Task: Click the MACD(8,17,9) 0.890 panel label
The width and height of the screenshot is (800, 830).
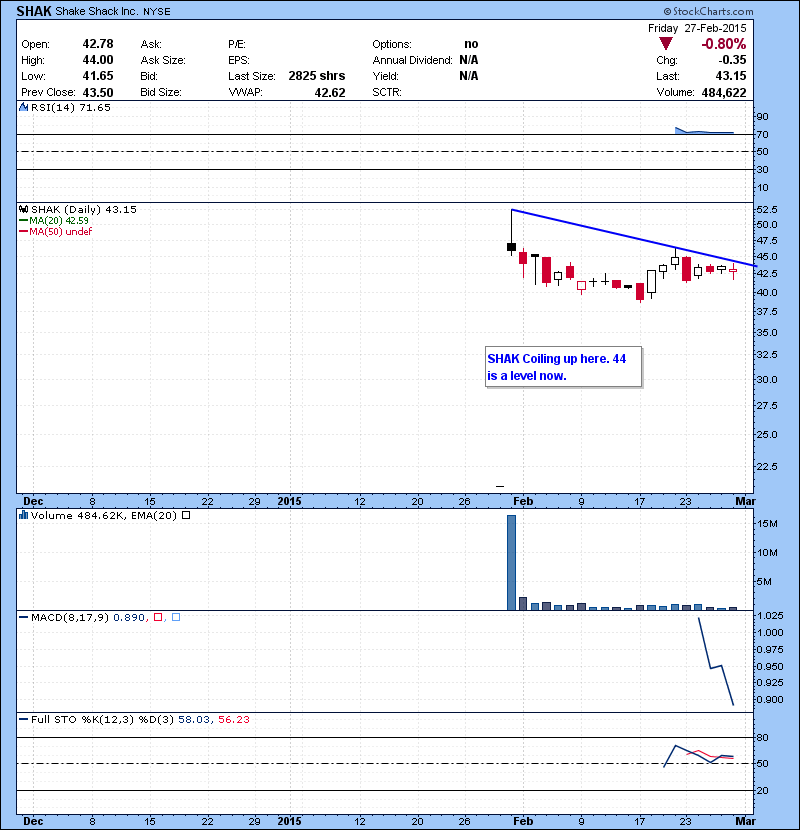Action: pyautogui.click(x=88, y=617)
